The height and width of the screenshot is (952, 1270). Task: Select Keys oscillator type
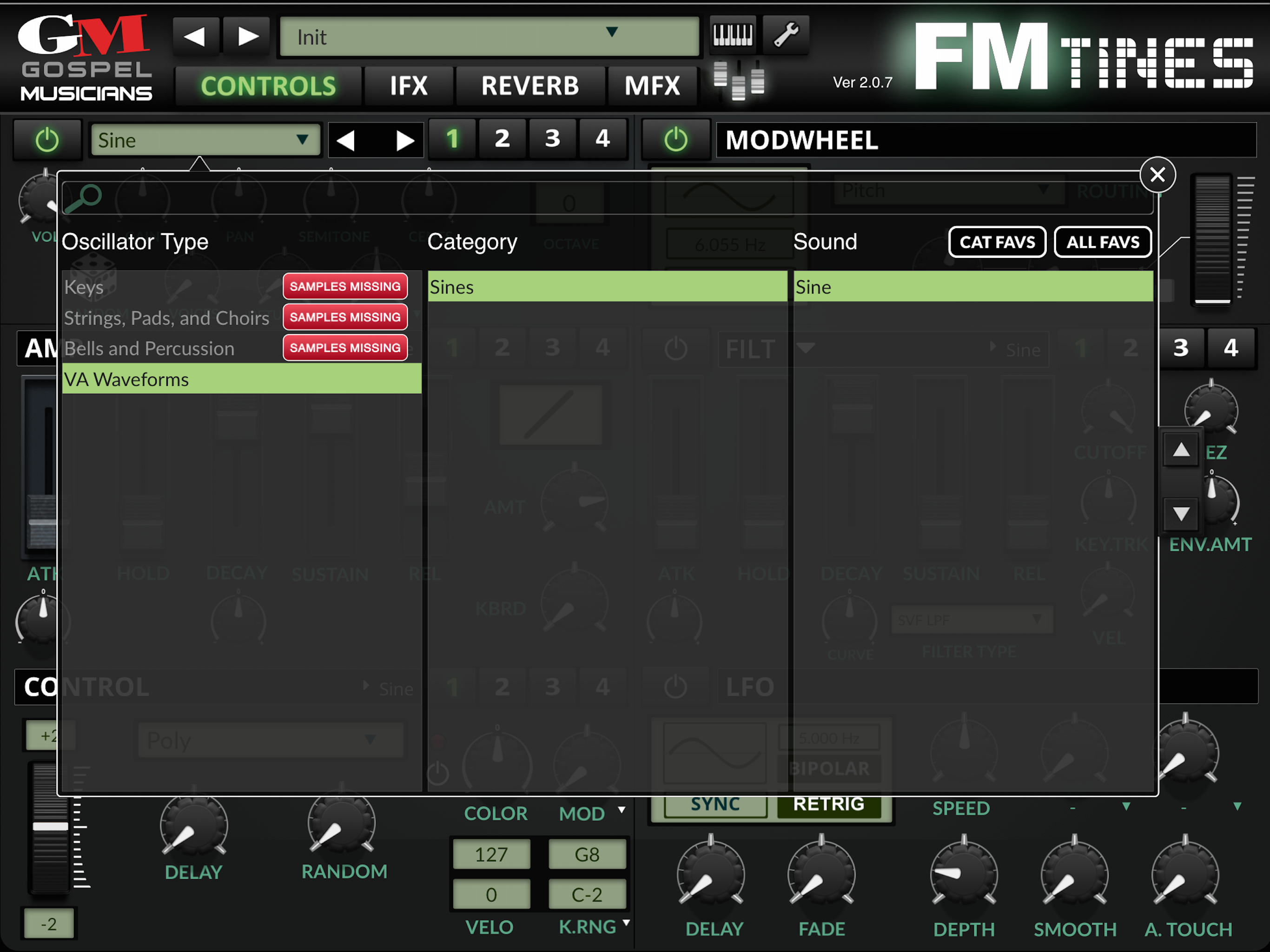[x=242, y=286]
